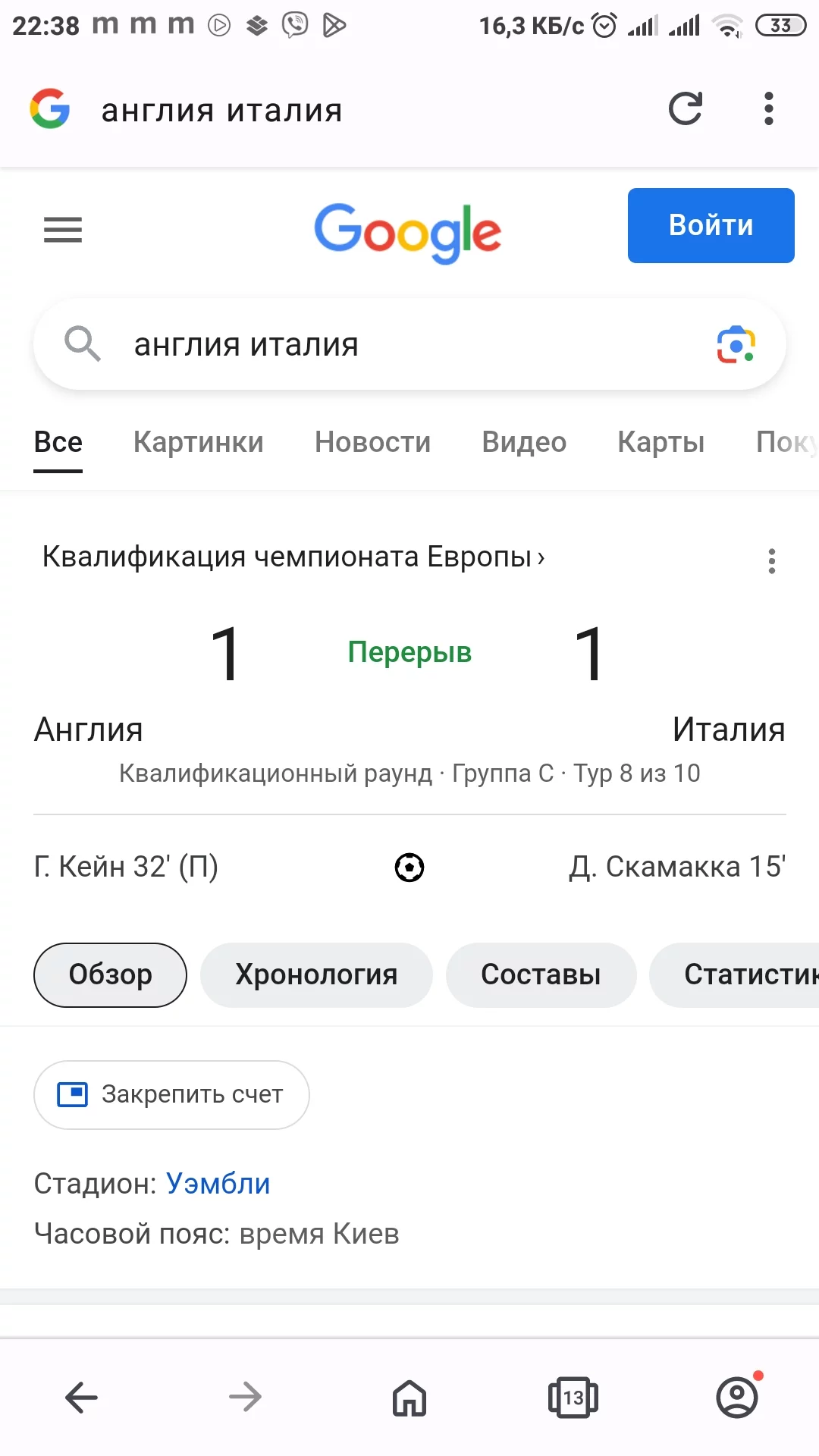Image resolution: width=819 pixels, height=1456 pixels.
Task: Go back with the back arrow
Action: (x=81, y=1396)
